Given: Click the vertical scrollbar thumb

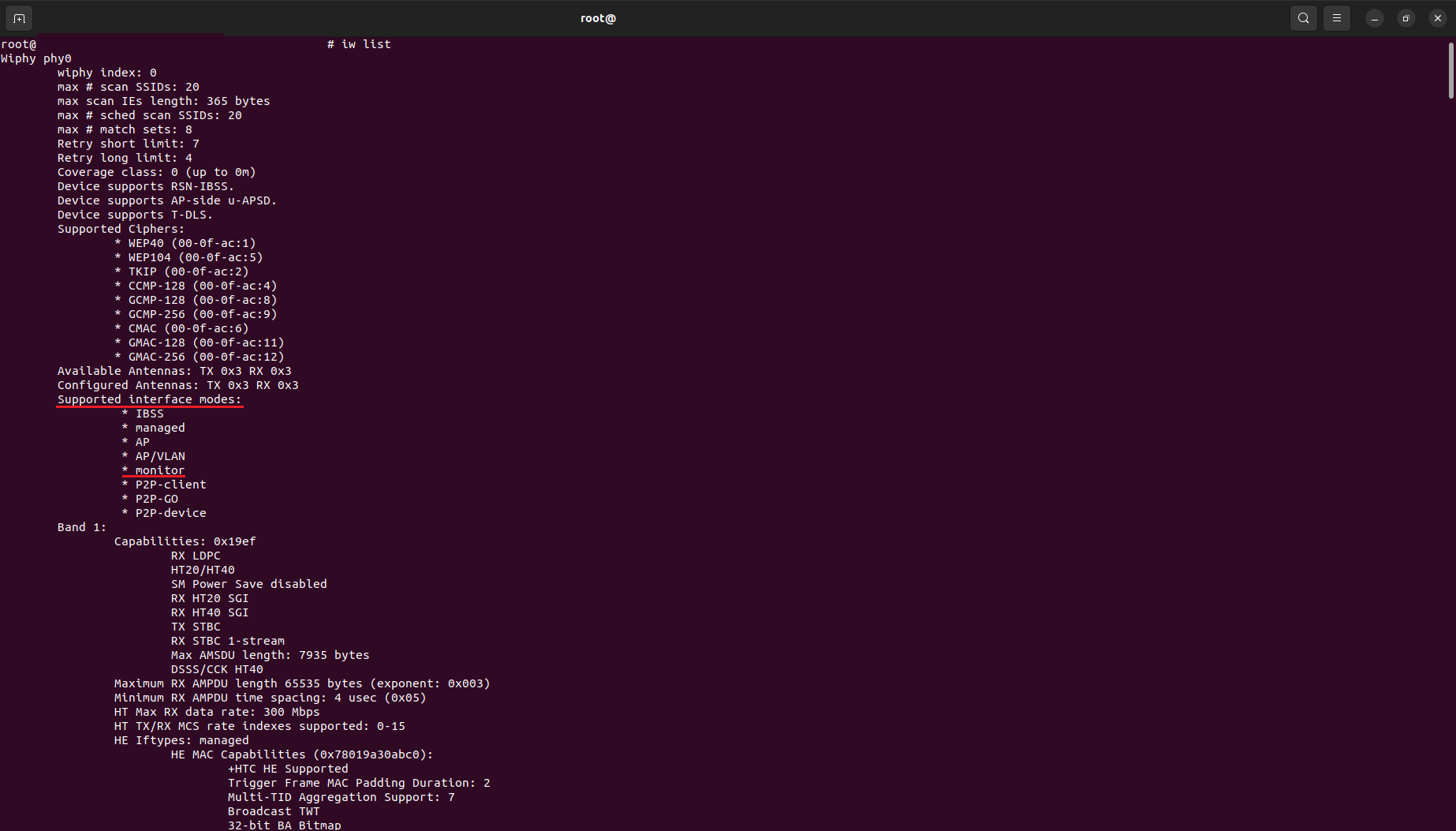Looking at the screenshot, I should [1451, 71].
